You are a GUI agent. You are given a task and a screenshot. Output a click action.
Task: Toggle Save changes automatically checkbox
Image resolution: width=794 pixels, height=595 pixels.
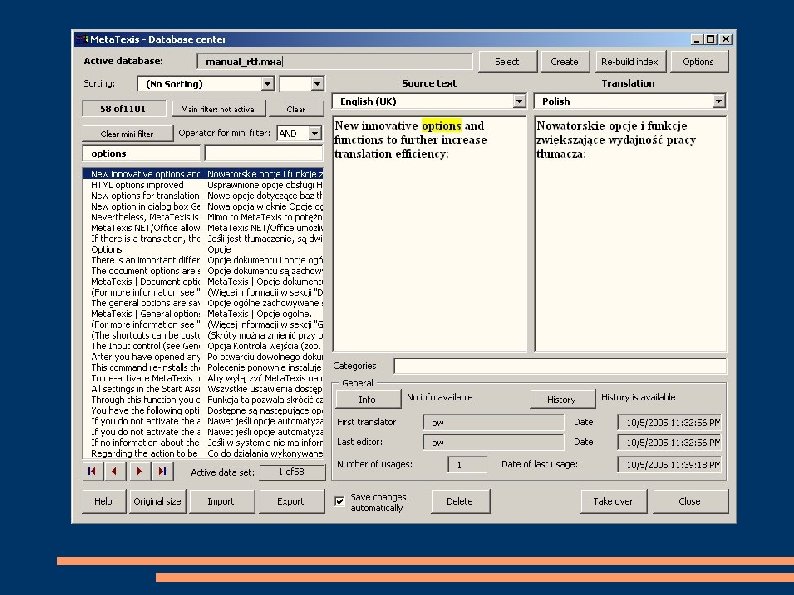point(340,501)
